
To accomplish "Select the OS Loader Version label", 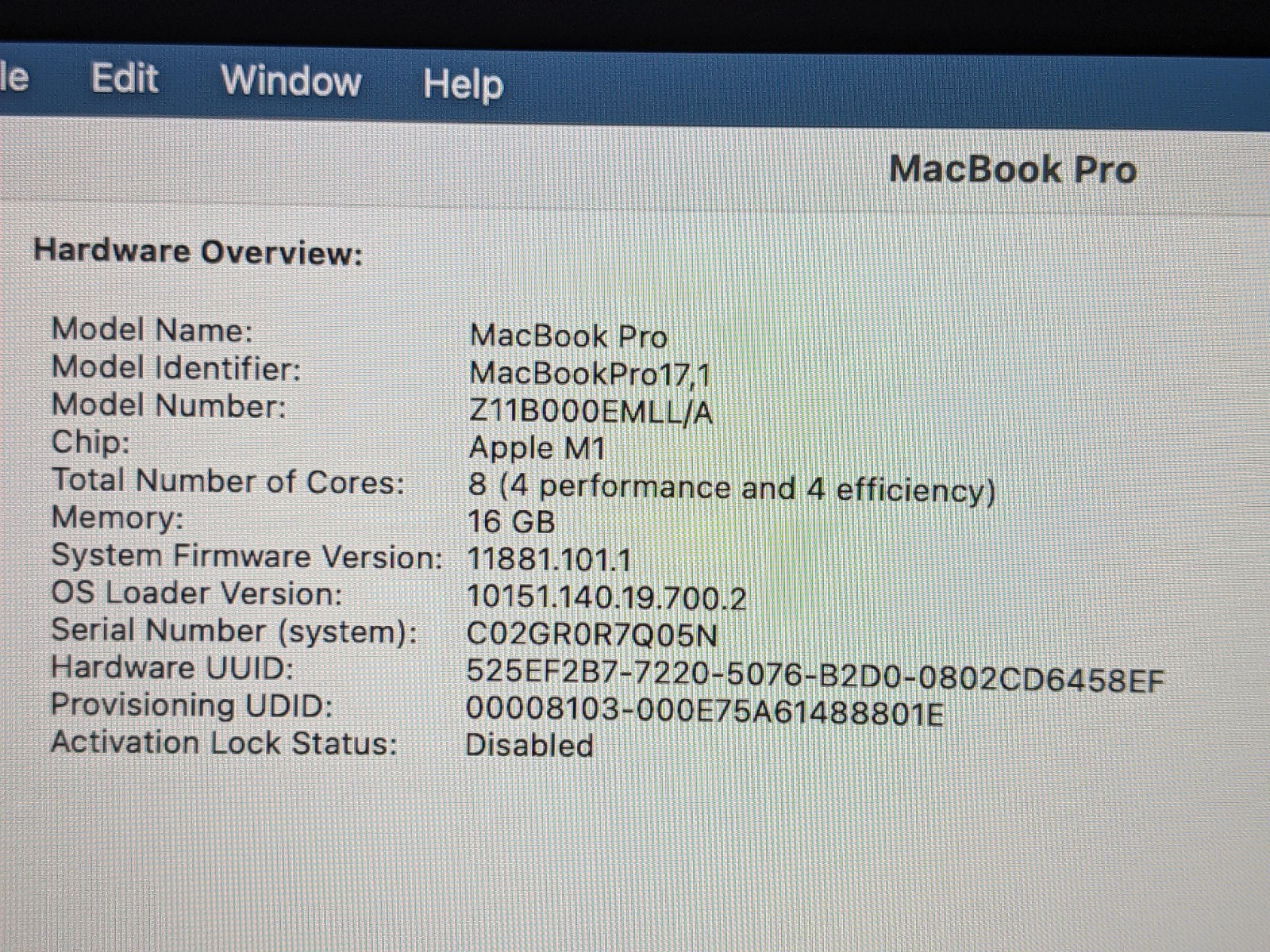I will [x=197, y=593].
